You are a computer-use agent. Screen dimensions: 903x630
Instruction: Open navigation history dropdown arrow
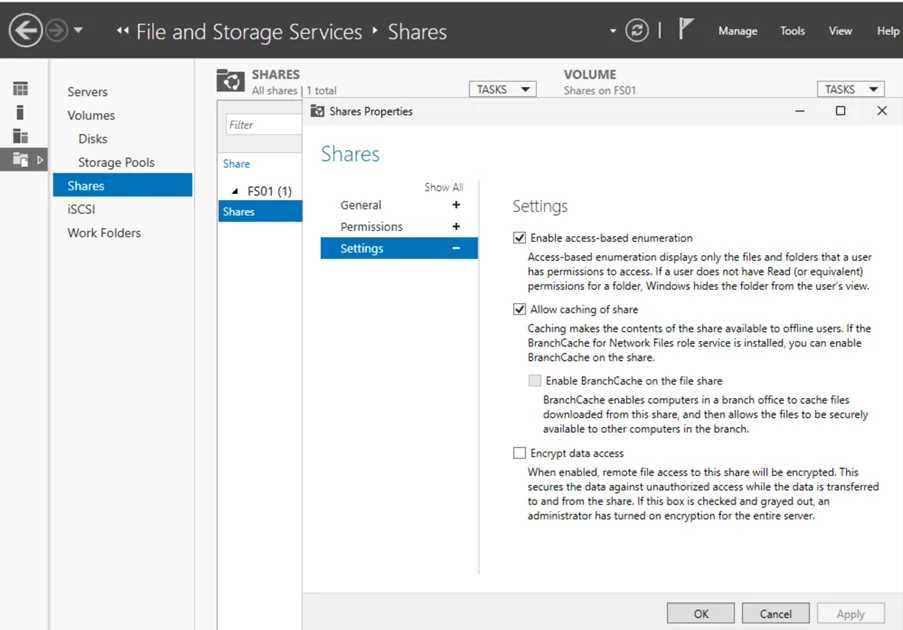(x=78, y=31)
